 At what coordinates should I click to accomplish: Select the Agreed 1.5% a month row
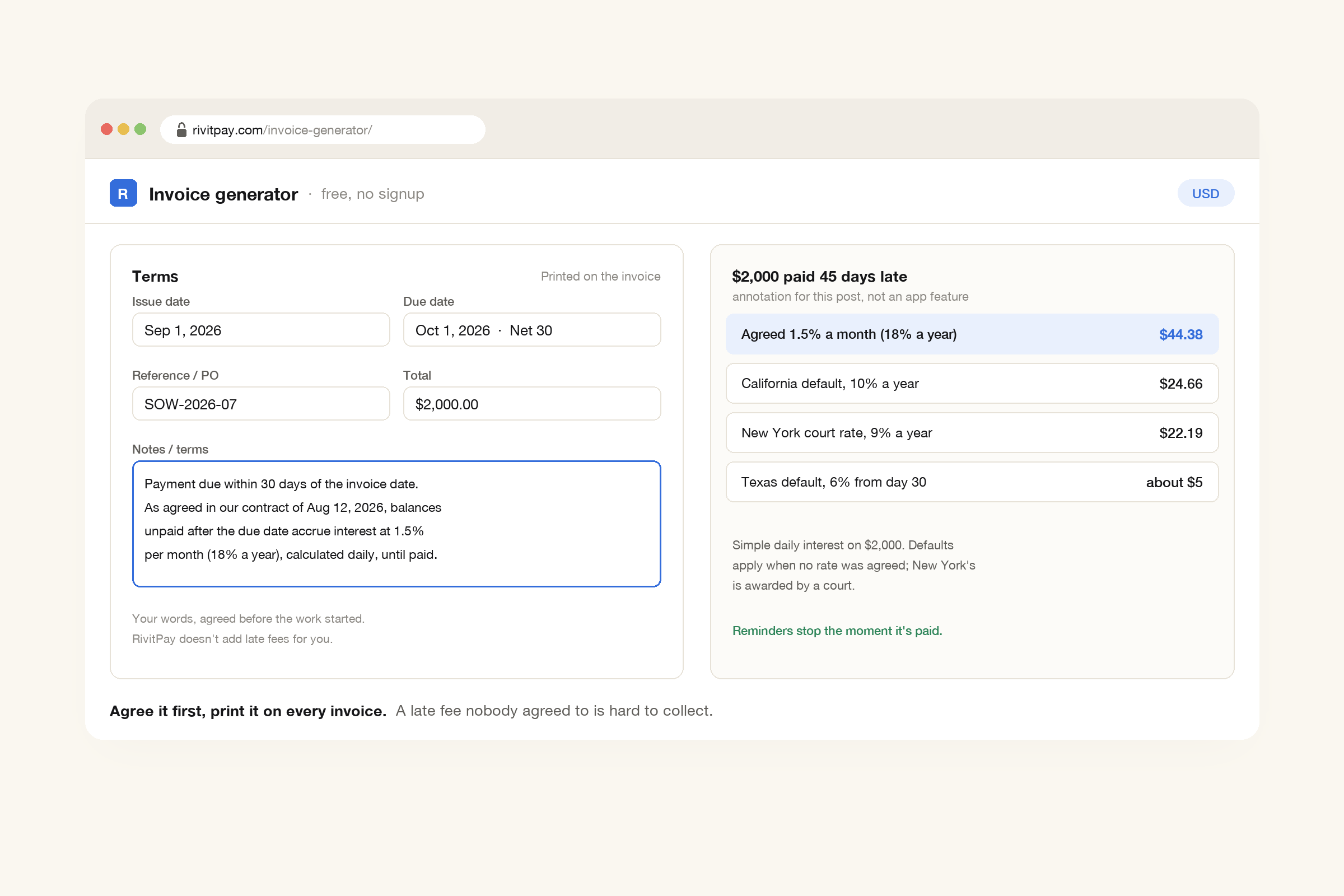(972, 334)
